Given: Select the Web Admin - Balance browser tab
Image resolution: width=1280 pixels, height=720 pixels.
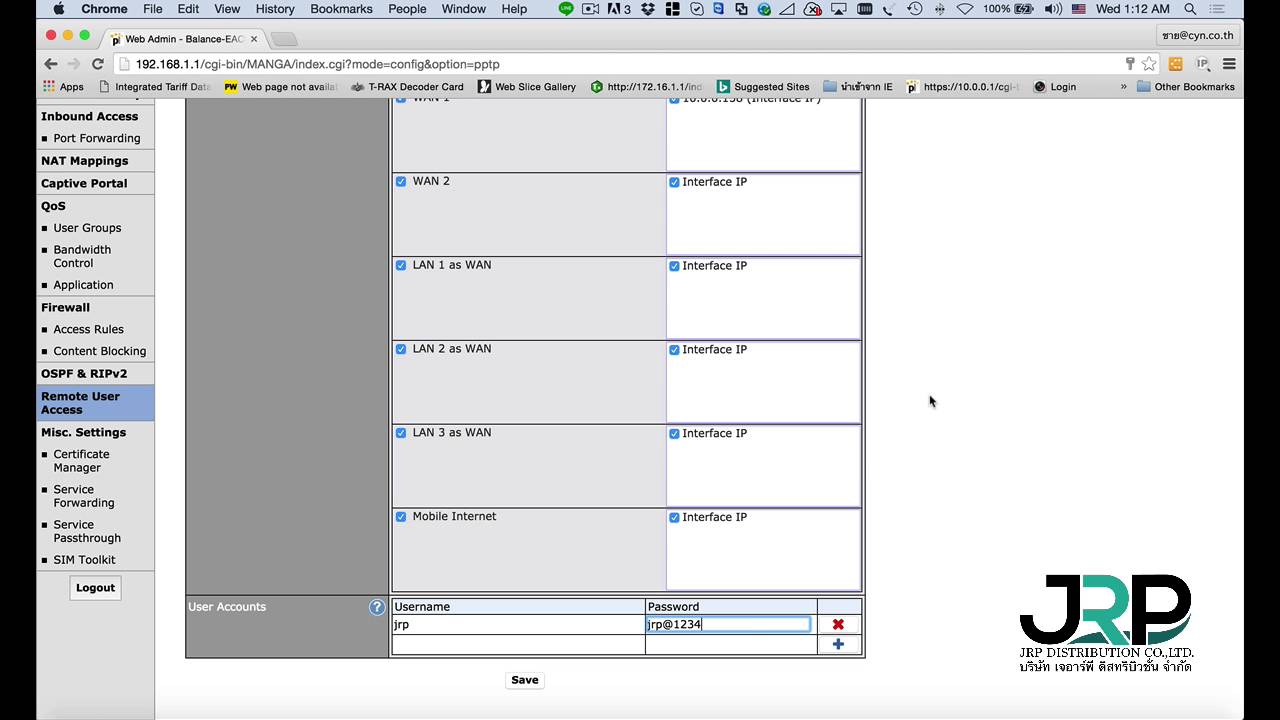Looking at the screenshot, I should coord(183,39).
